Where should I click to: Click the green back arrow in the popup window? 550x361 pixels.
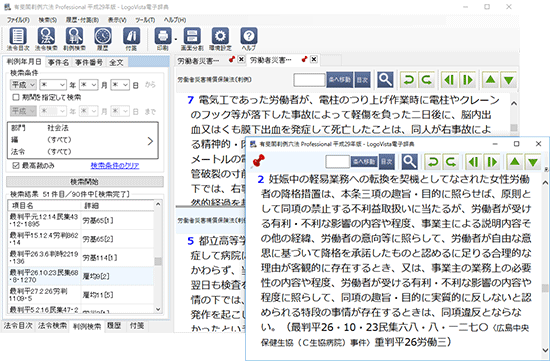pos(433,162)
